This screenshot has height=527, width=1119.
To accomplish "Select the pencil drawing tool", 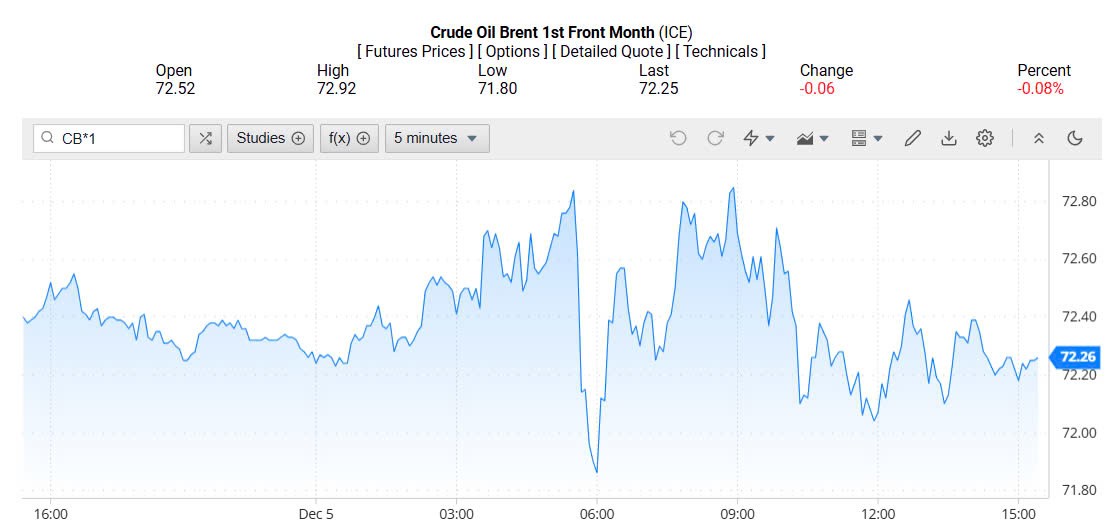I will [x=912, y=138].
